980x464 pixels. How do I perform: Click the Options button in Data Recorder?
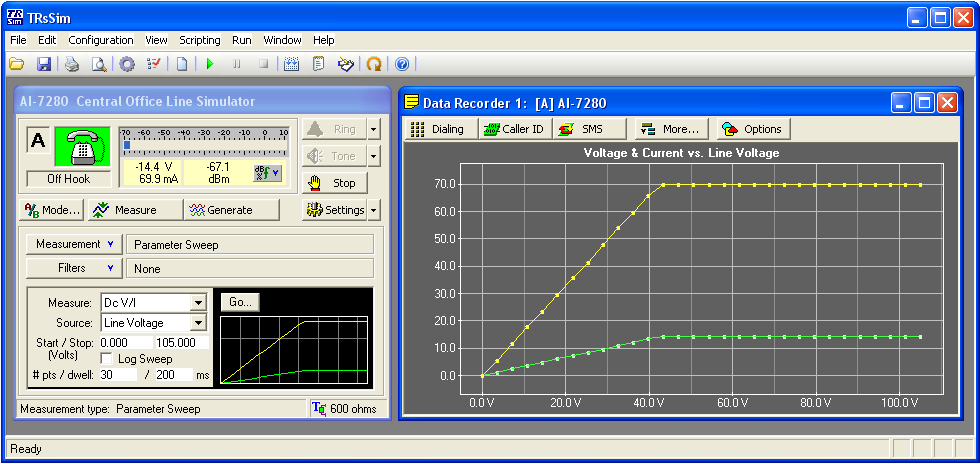753,129
